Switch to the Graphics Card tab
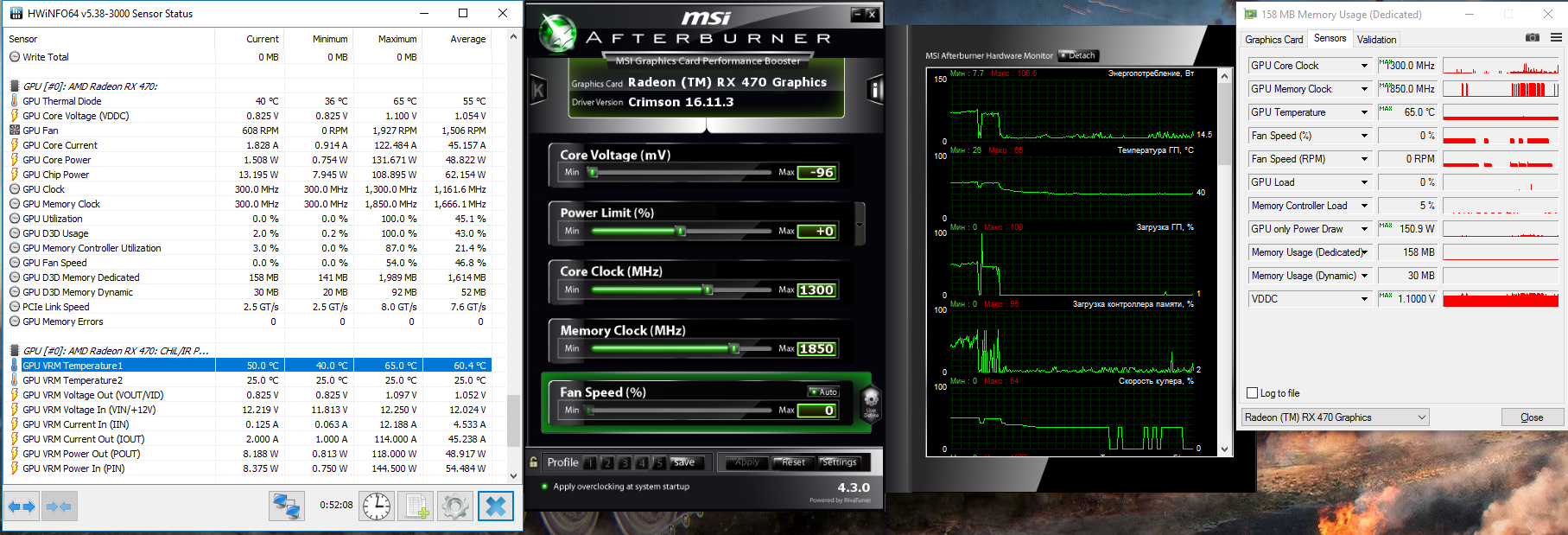 [x=1273, y=40]
